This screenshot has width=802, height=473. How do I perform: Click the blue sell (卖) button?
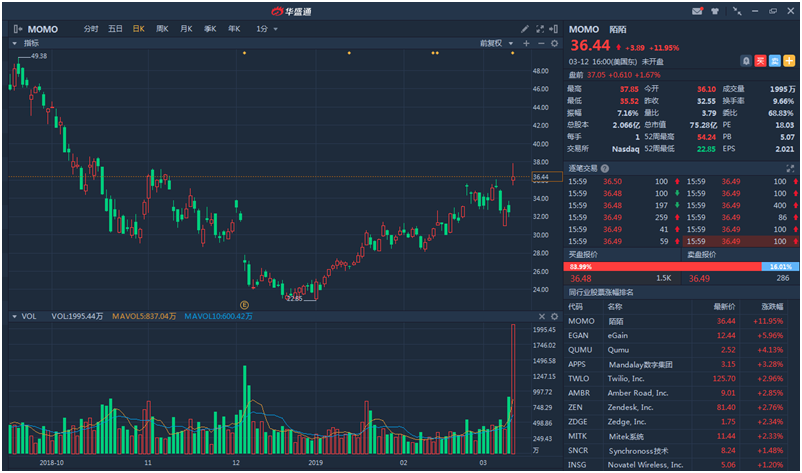tap(774, 61)
